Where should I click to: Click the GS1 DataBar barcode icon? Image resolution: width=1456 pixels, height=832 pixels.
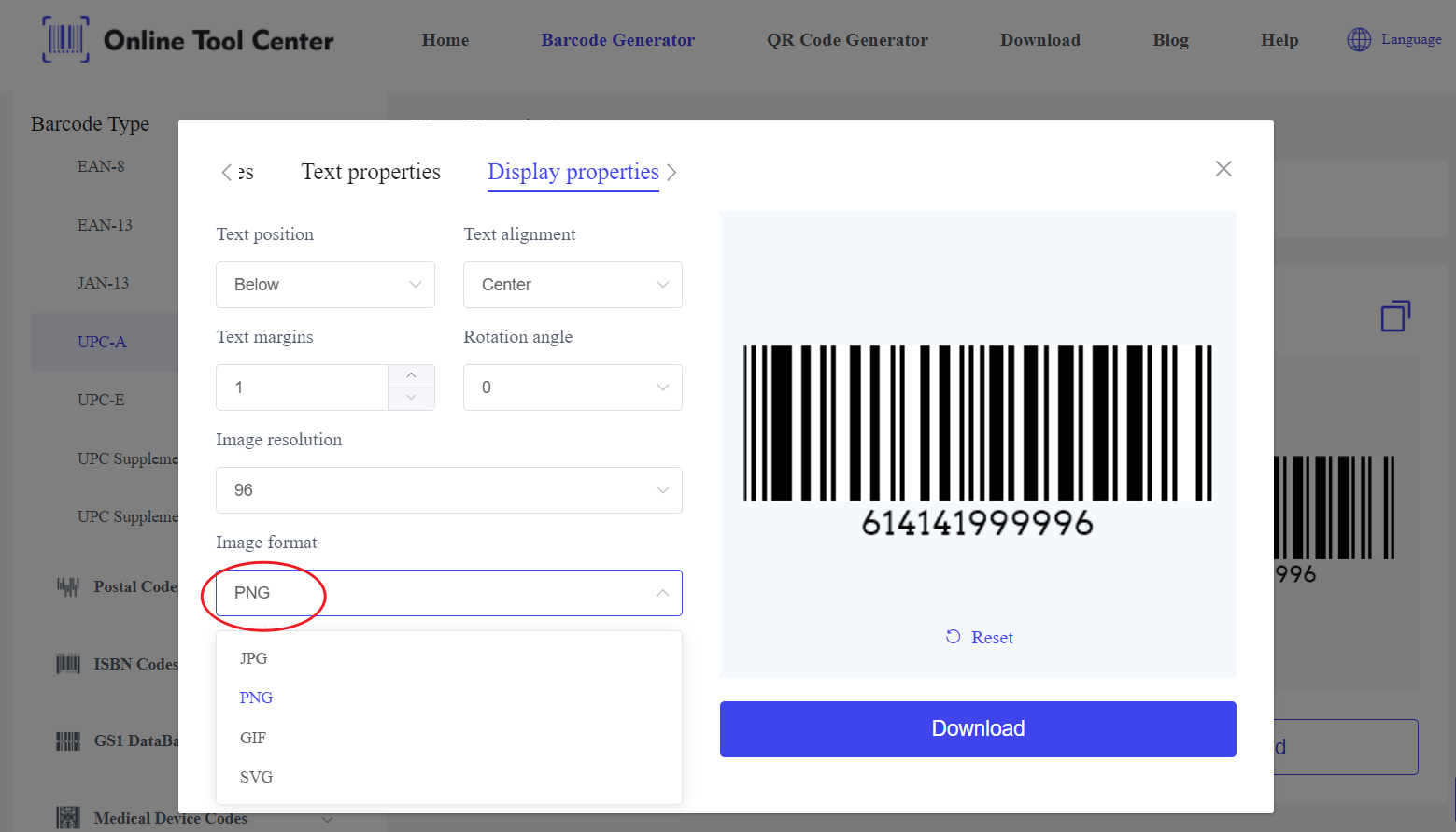[x=68, y=741]
